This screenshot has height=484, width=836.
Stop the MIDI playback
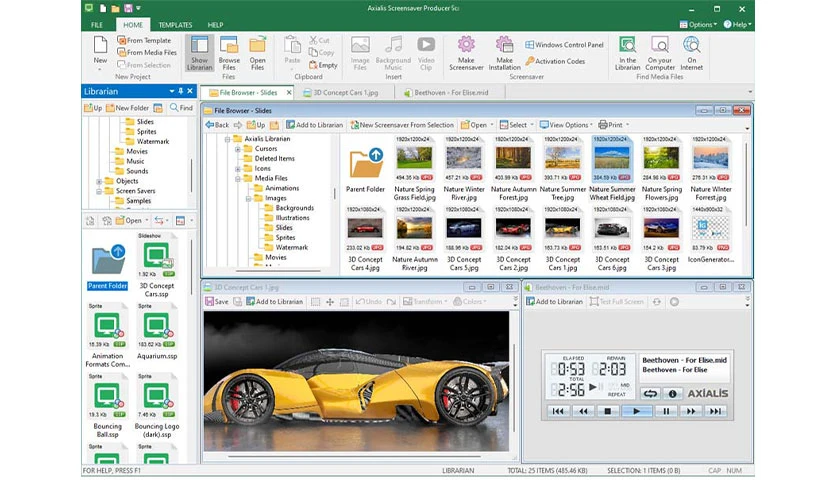coord(607,411)
